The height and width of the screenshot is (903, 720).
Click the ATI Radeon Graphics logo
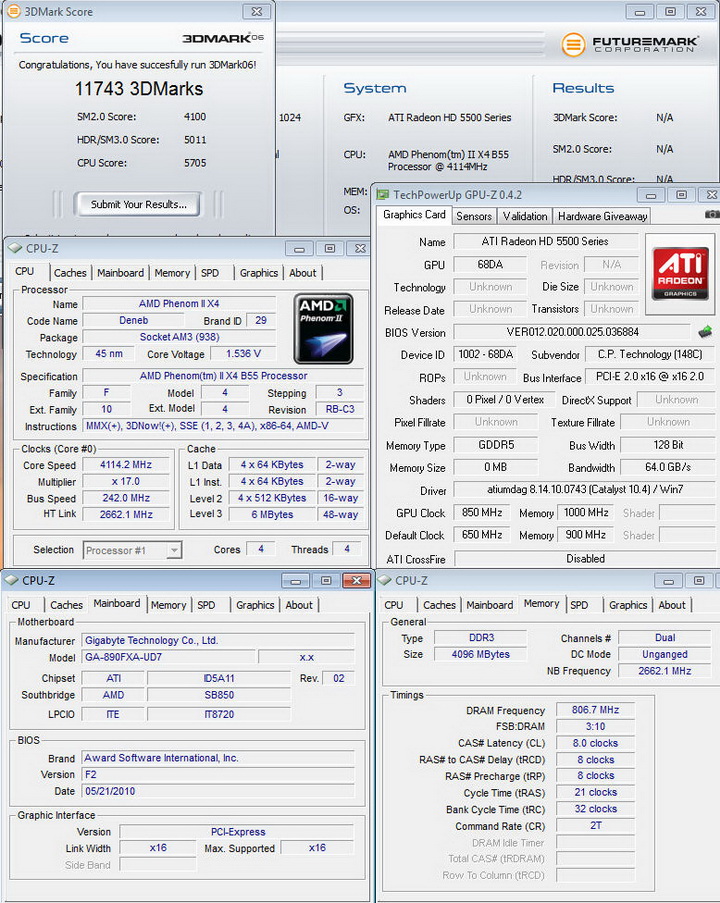680,274
